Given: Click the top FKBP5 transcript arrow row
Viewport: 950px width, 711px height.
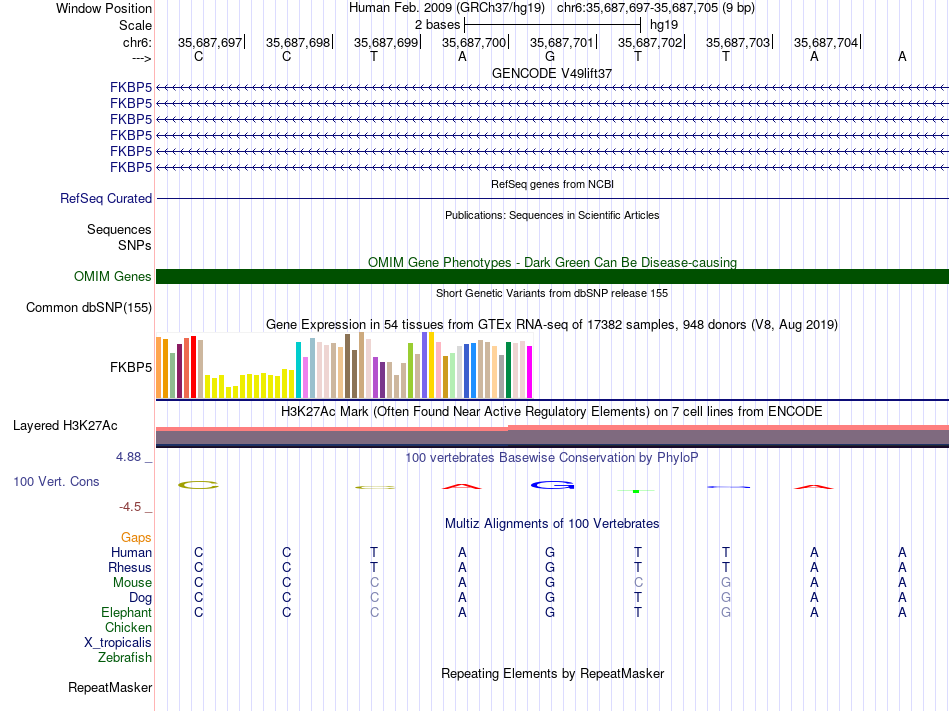Looking at the screenshot, I should pyautogui.click(x=552, y=87).
